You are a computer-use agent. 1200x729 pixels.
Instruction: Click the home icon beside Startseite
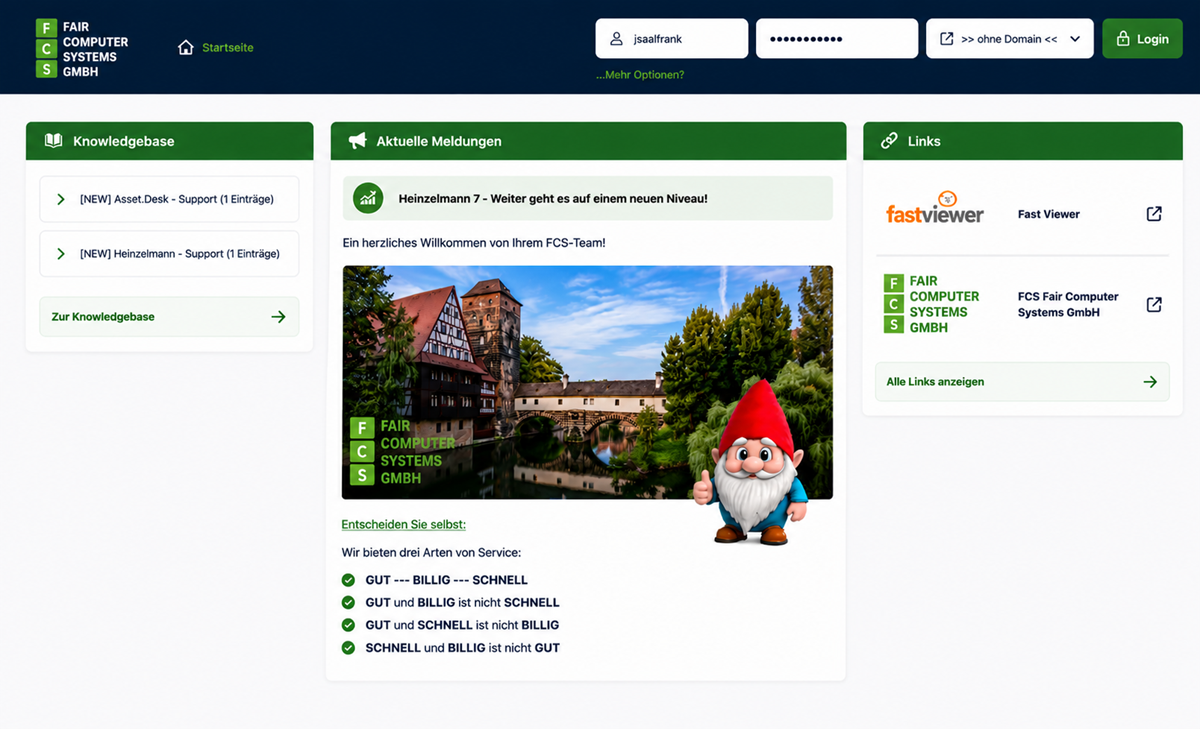tap(185, 47)
